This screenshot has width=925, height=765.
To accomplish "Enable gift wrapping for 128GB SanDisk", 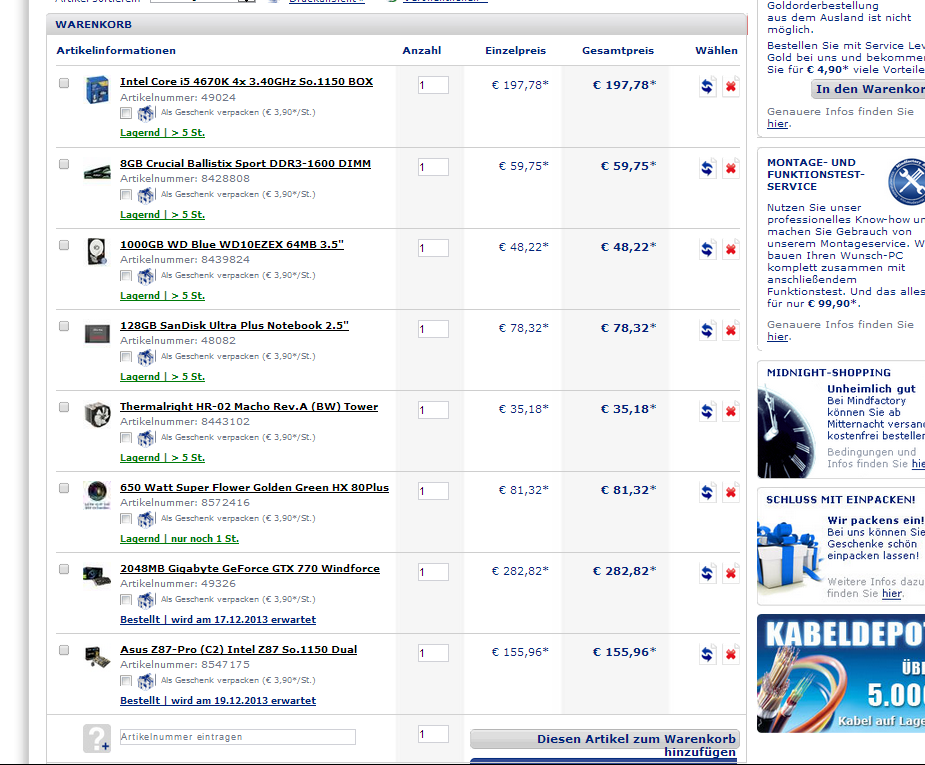I will coord(126,357).
